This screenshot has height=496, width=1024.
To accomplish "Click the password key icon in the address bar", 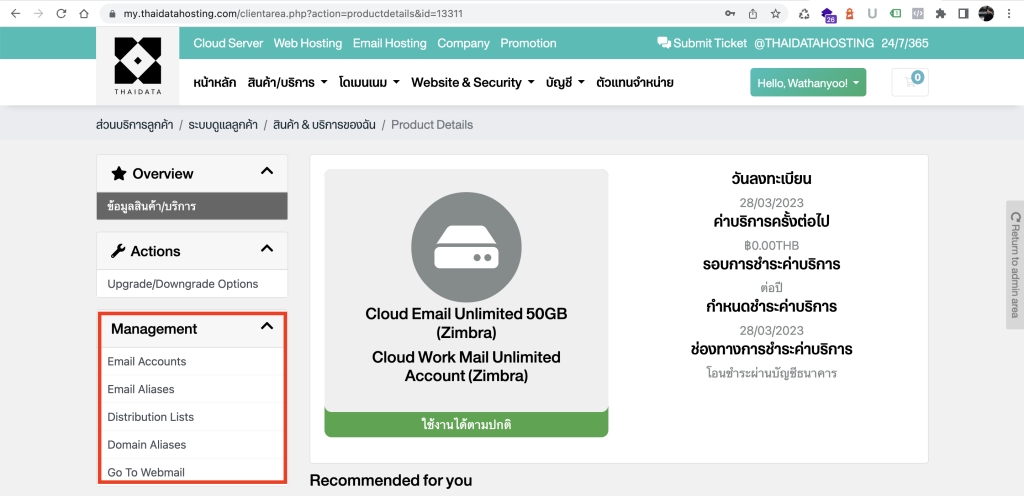I will tap(729, 14).
